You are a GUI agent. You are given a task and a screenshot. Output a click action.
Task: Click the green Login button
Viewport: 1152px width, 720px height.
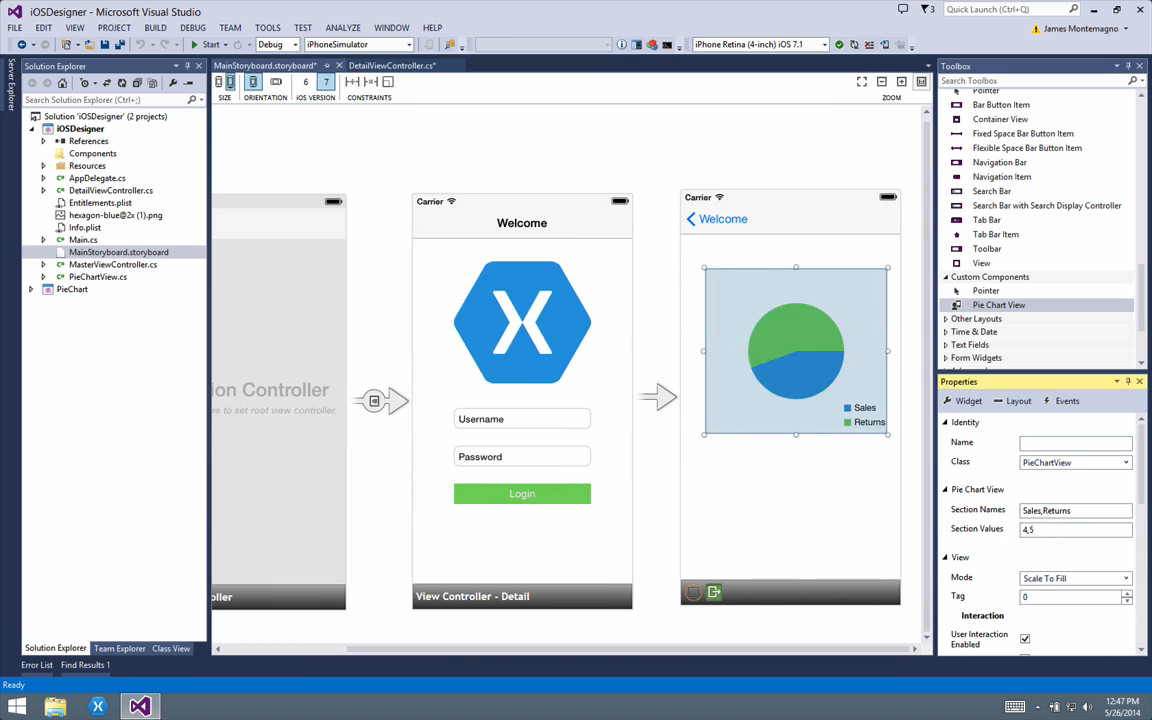click(x=522, y=494)
